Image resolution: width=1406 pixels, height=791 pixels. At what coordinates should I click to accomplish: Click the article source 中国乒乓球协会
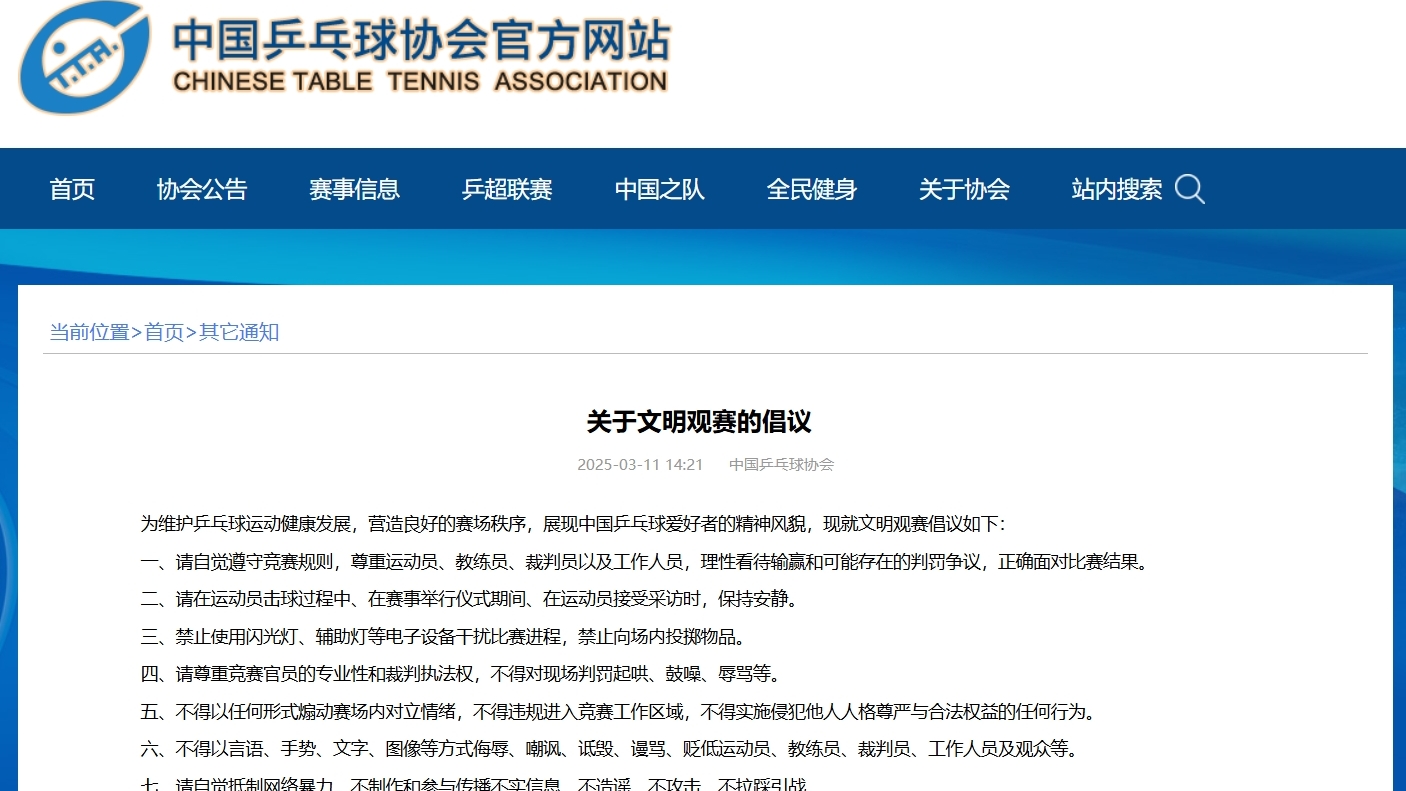[x=781, y=464]
